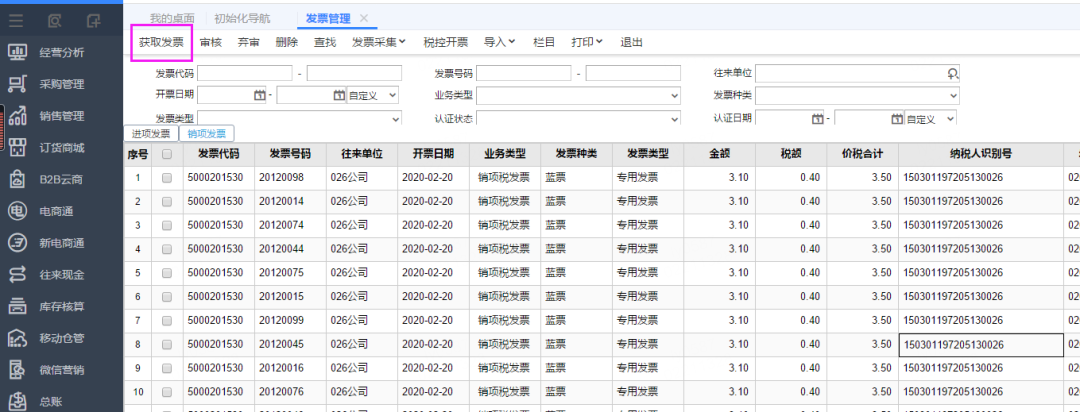Close the 发票管理 tab
Image resolution: width=1080 pixels, height=412 pixels.
coord(364,18)
